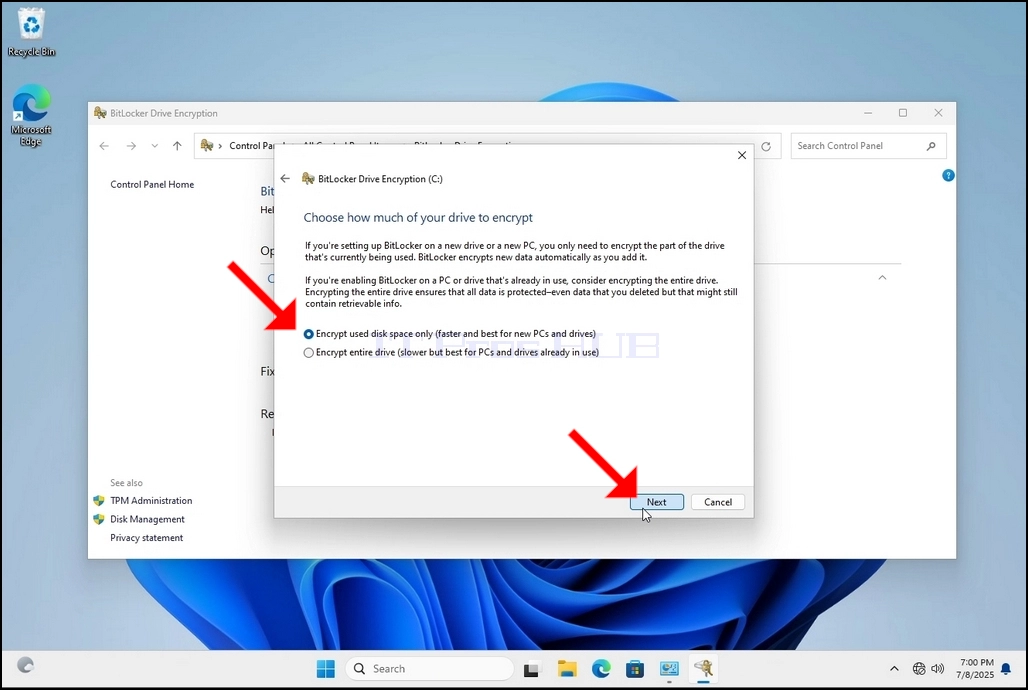Launch Microsoft Edge from the taskbar
The width and height of the screenshot is (1028, 690).
601,669
